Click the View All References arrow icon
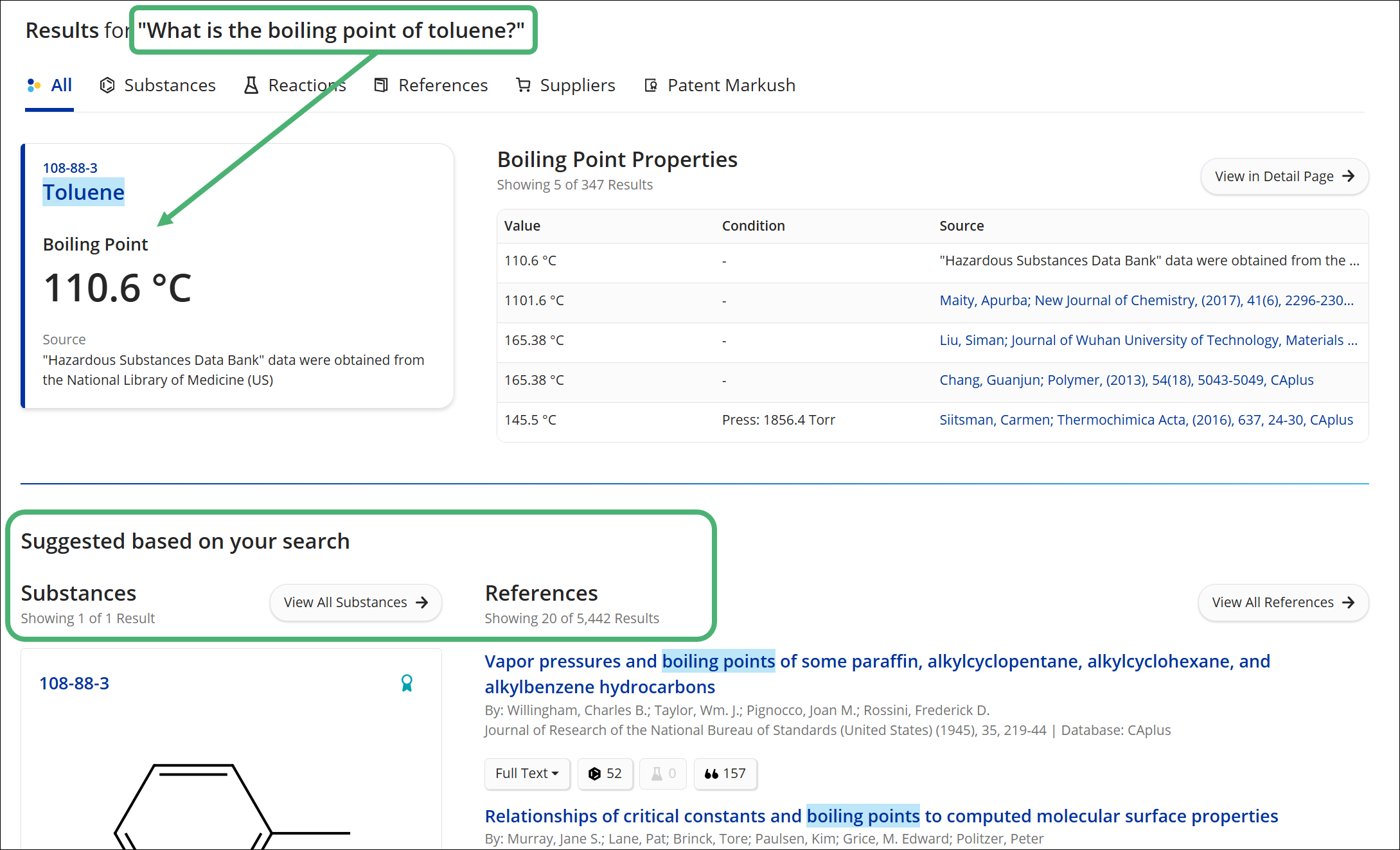The image size is (1400, 850). (x=1349, y=603)
